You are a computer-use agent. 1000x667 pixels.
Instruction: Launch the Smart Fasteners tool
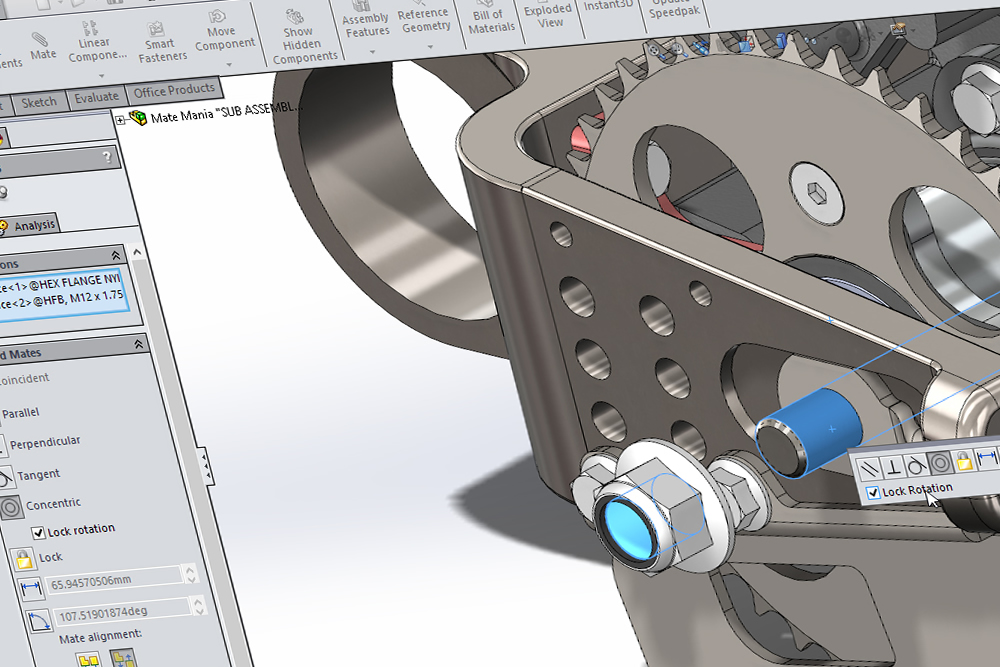click(x=161, y=42)
